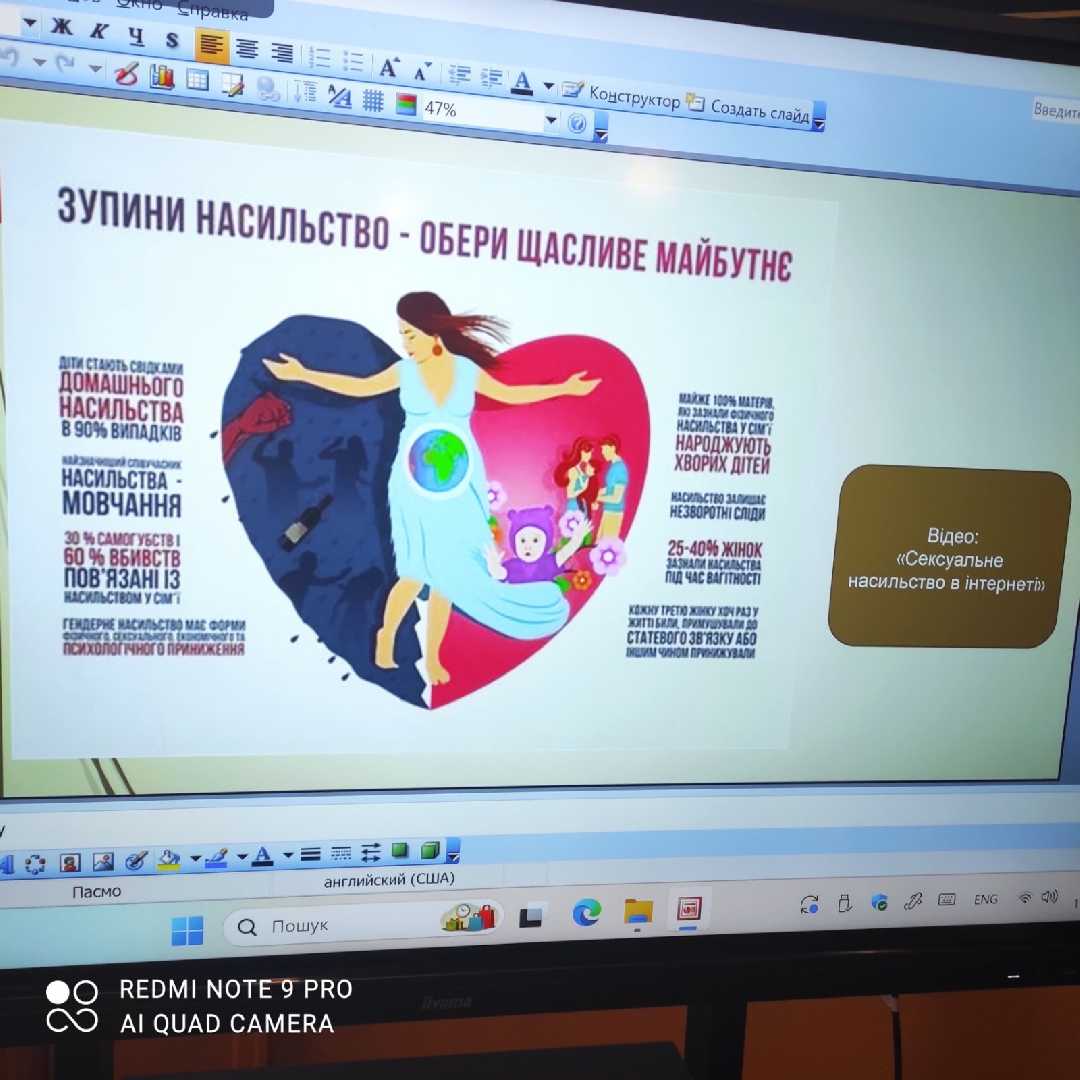Open the Справка menu

[213, 12]
